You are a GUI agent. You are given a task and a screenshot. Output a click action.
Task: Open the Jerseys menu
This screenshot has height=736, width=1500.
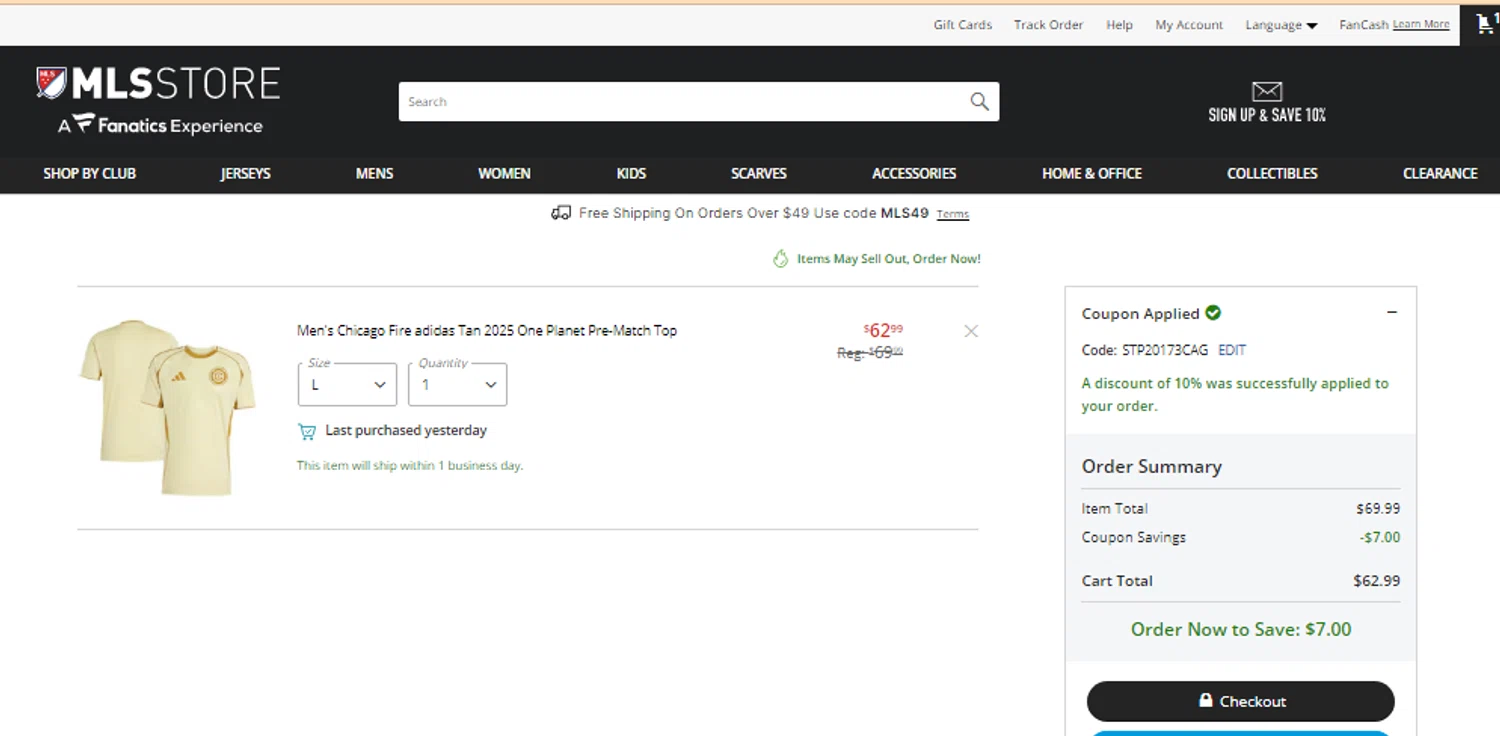point(246,173)
